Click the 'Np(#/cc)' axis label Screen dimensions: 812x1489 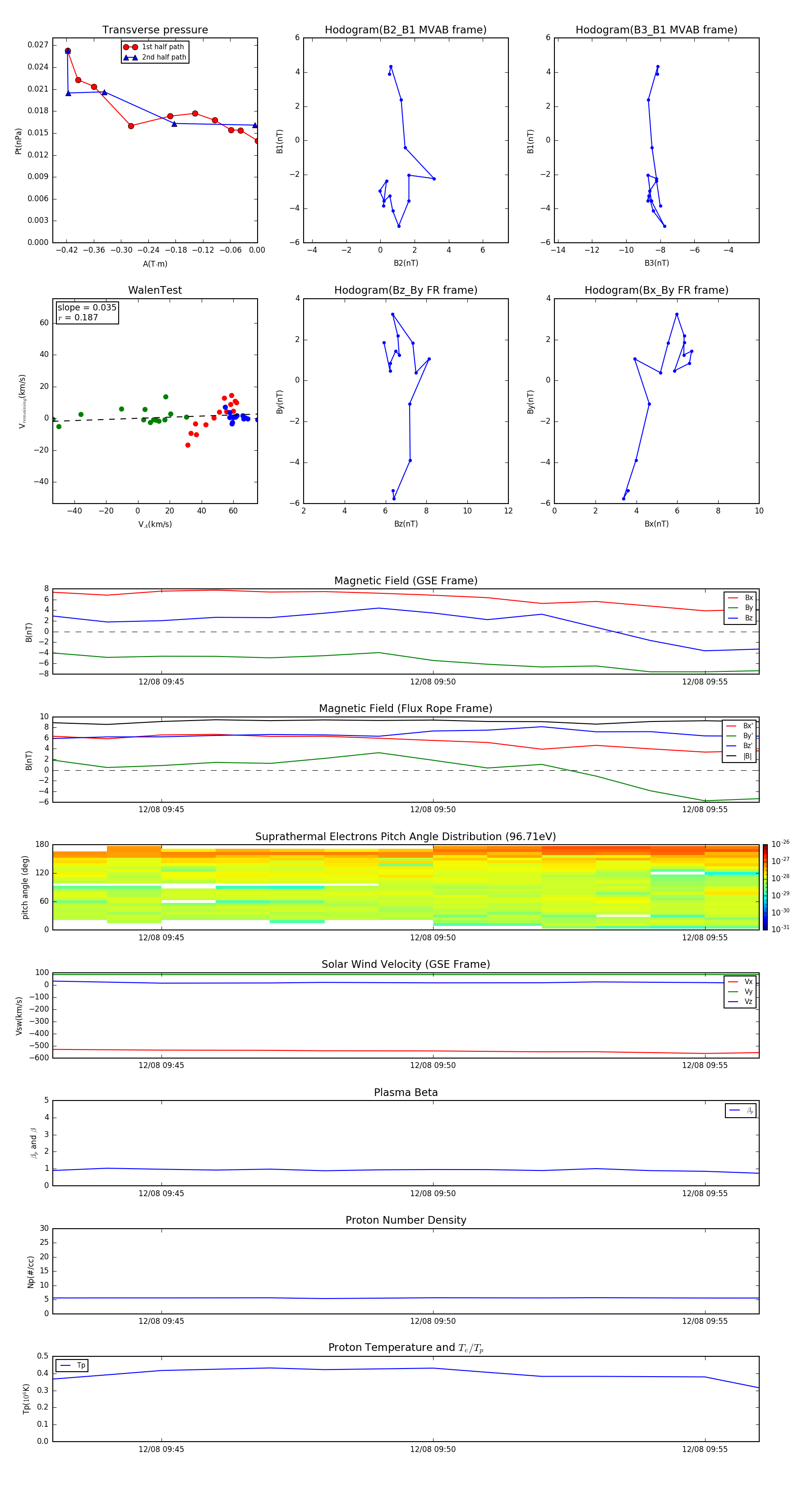(x=31, y=1272)
